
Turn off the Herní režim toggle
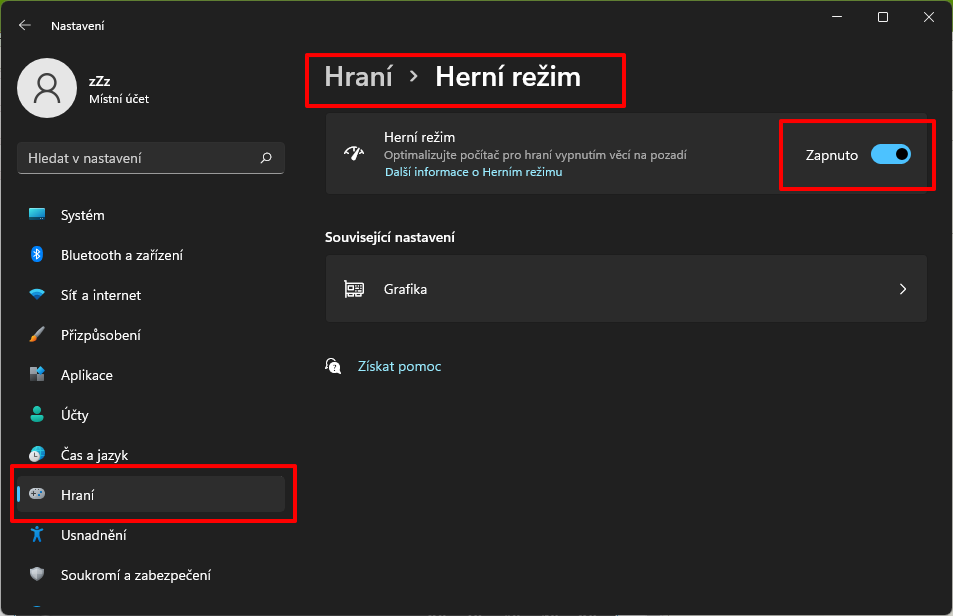[x=890, y=155]
